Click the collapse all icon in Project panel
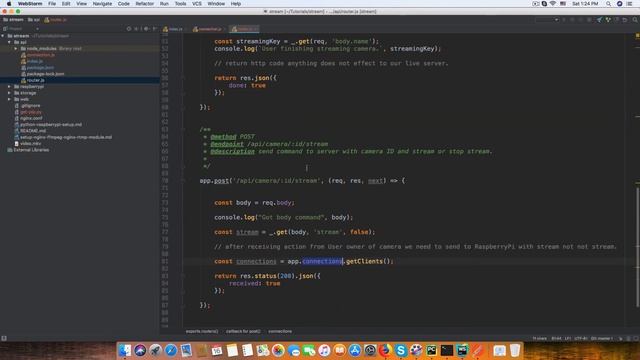 pyautogui.click(x=137, y=29)
